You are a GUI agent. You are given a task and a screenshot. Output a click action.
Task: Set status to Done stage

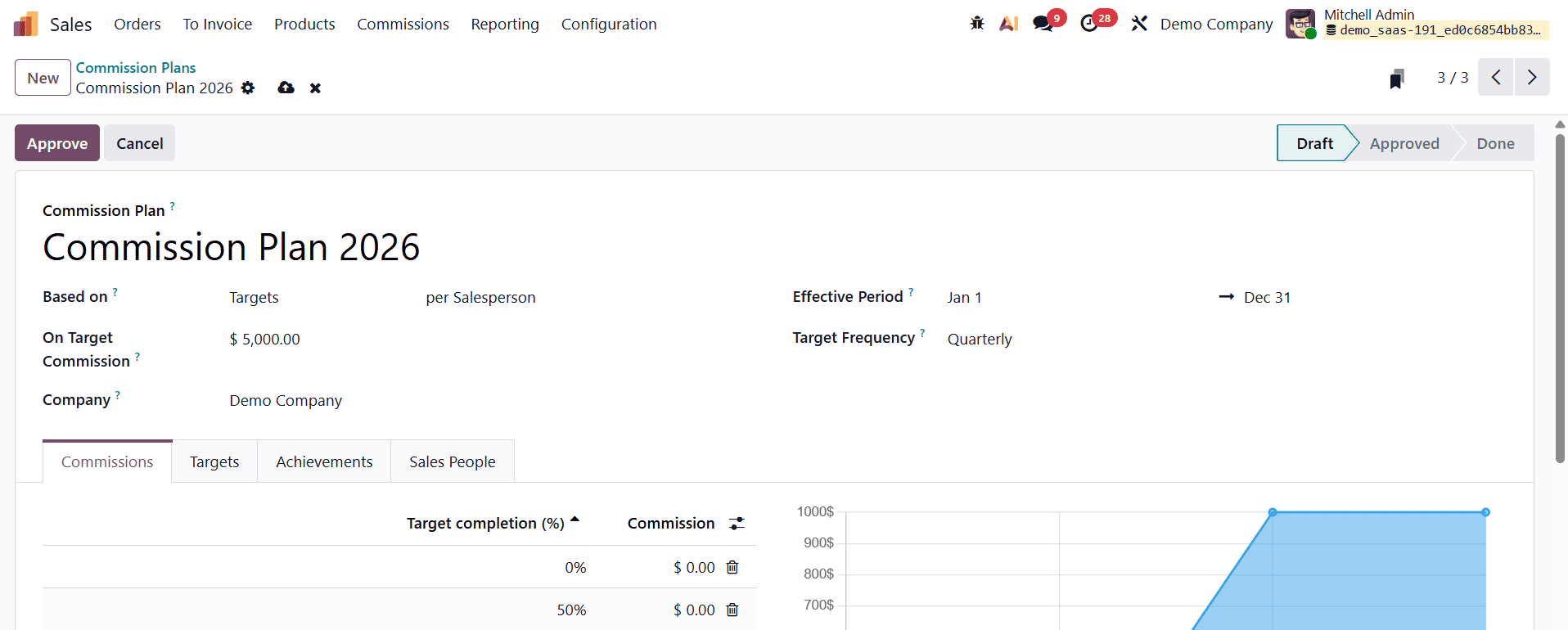click(1495, 143)
